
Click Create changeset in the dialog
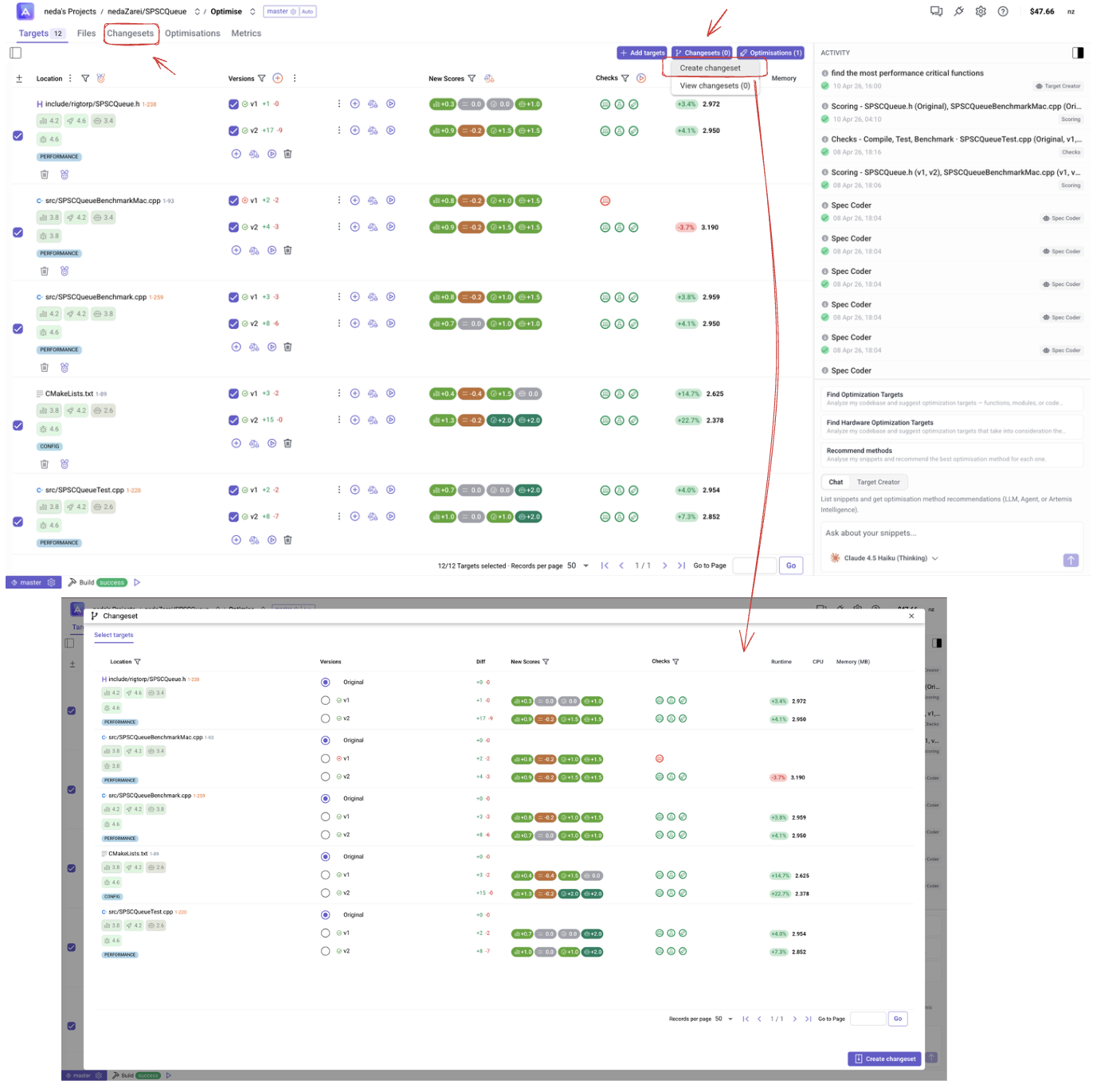pyautogui.click(x=884, y=1059)
